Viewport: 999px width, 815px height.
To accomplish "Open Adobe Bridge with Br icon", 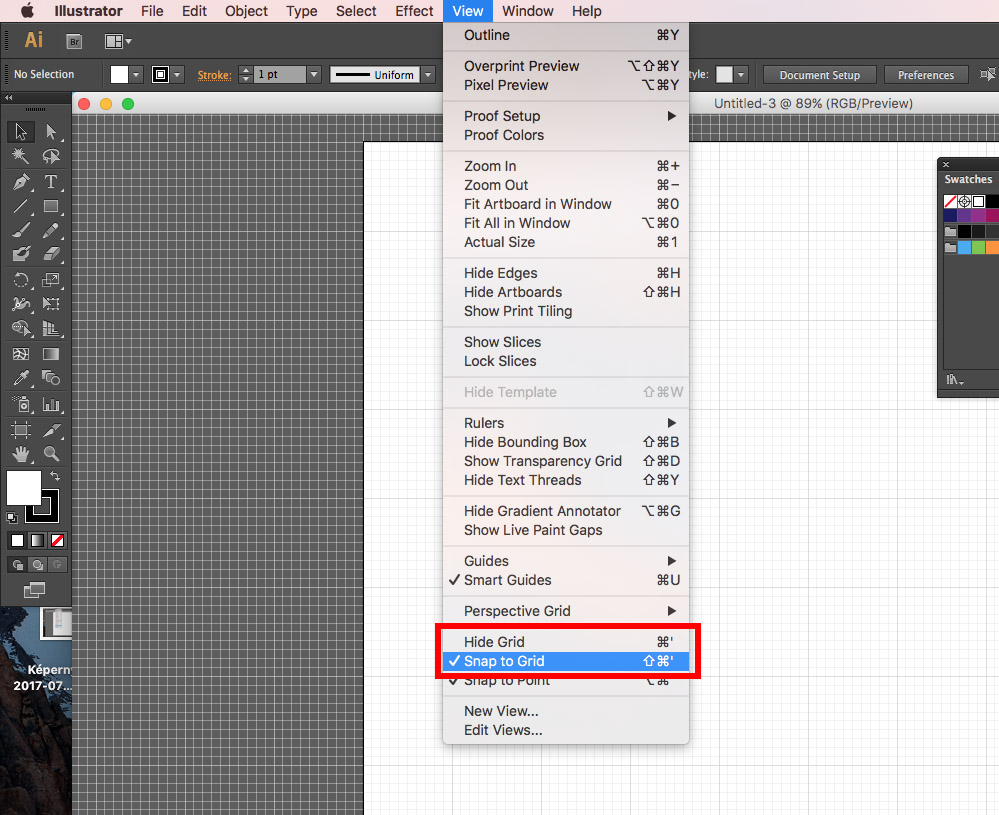I will pos(74,41).
